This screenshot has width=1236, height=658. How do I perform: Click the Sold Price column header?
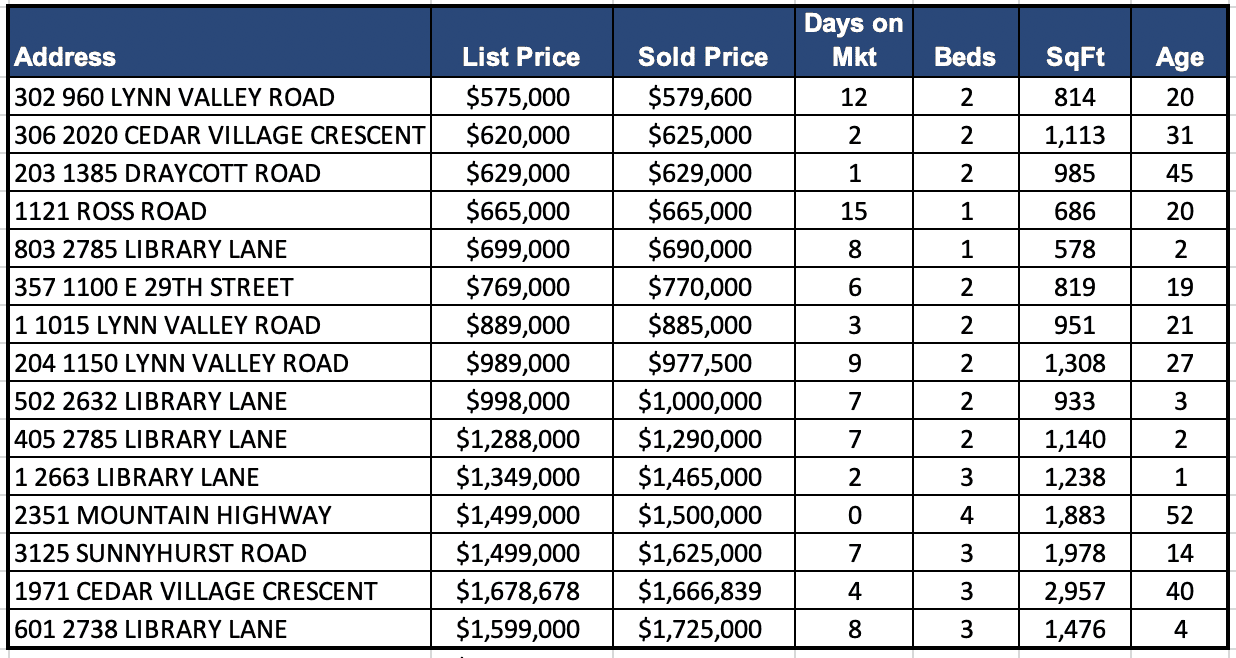click(x=703, y=57)
